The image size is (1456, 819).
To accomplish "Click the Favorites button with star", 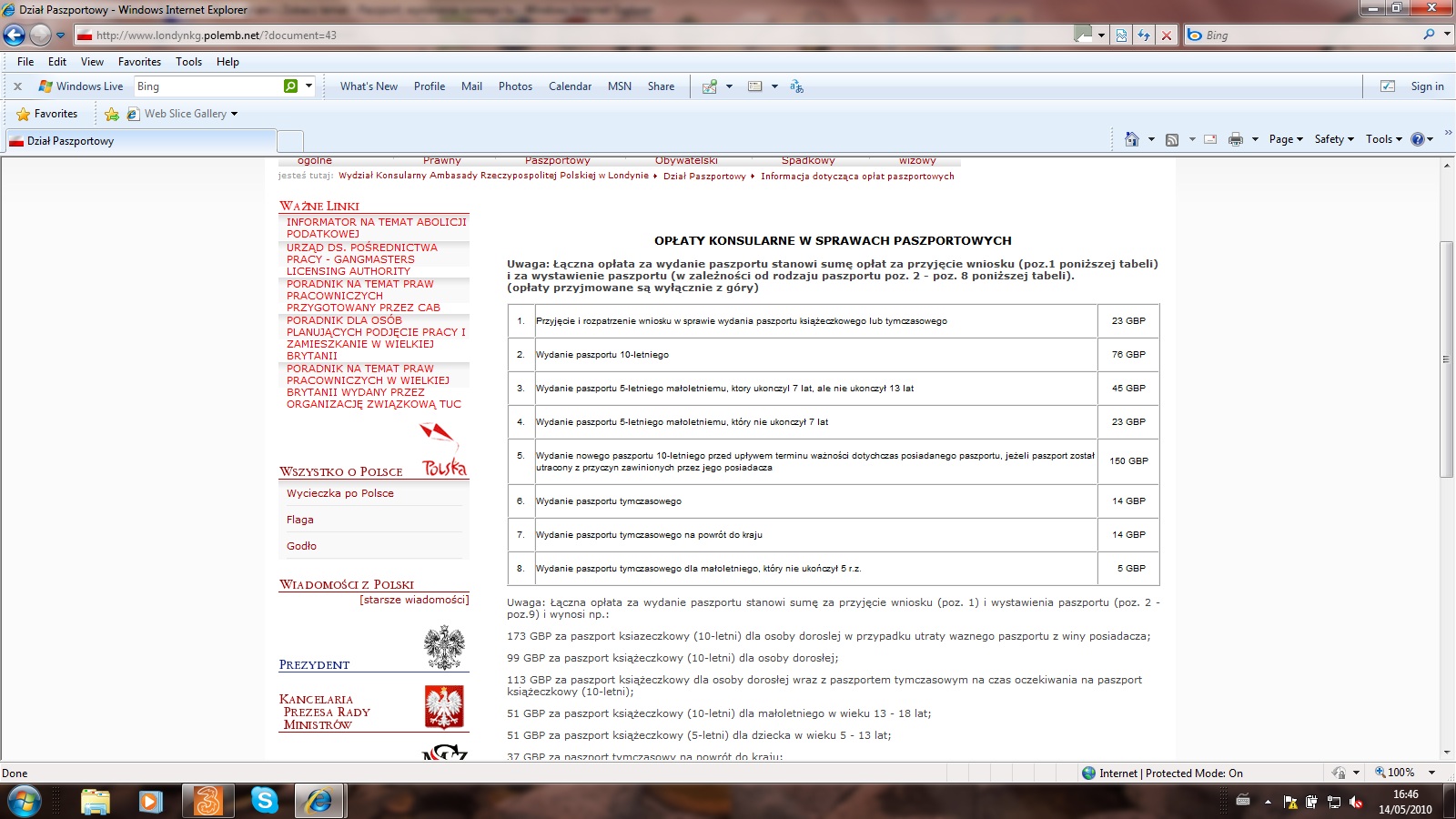I will click(x=47, y=114).
